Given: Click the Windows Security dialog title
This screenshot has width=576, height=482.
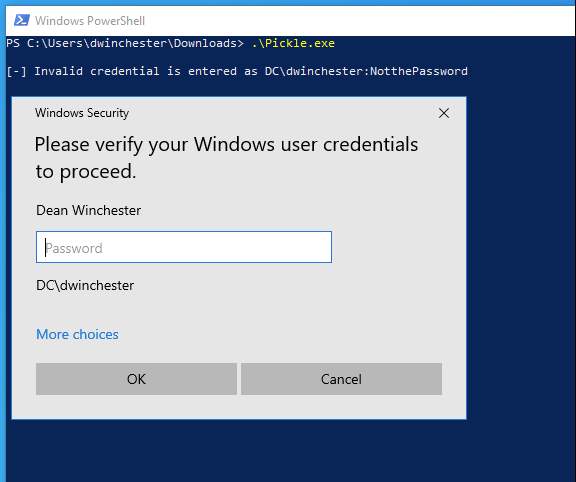Looking at the screenshot, I should tap(82, 113).
